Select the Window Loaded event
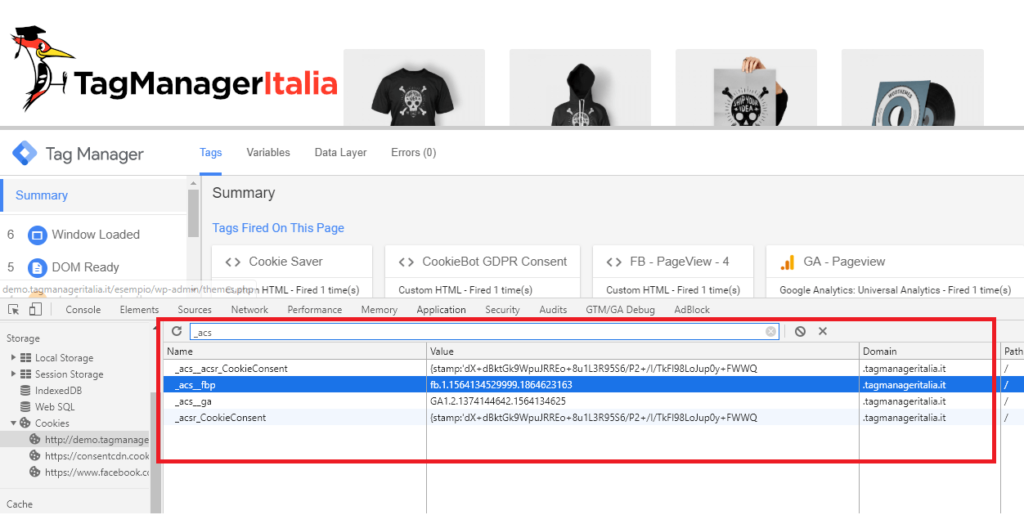Viewport: 1024px width, 515px height. 95,234
